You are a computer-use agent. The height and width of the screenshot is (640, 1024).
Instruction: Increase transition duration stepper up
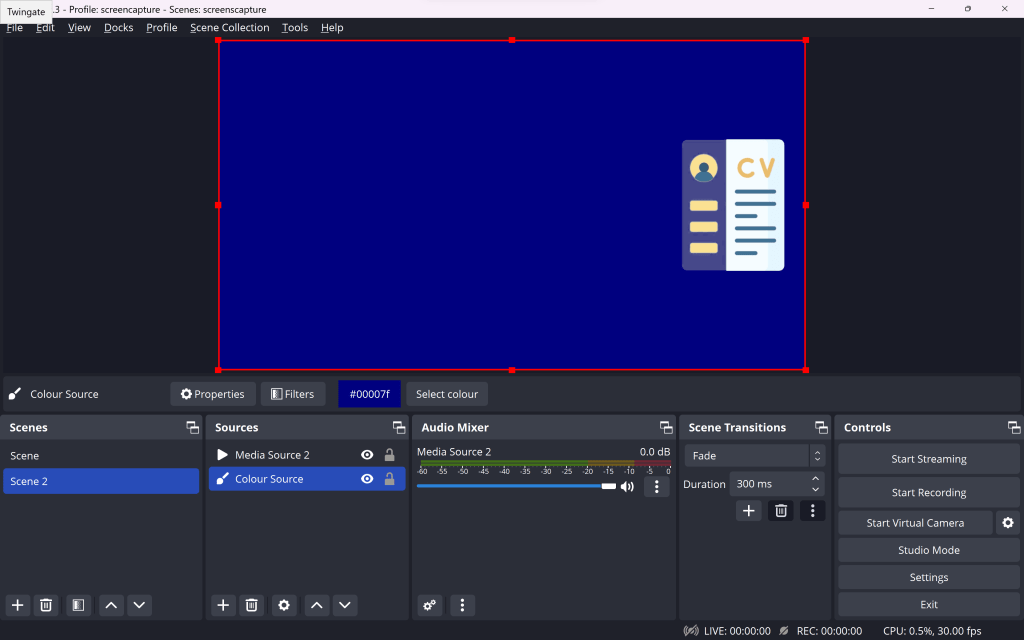[x=816, y=479]
